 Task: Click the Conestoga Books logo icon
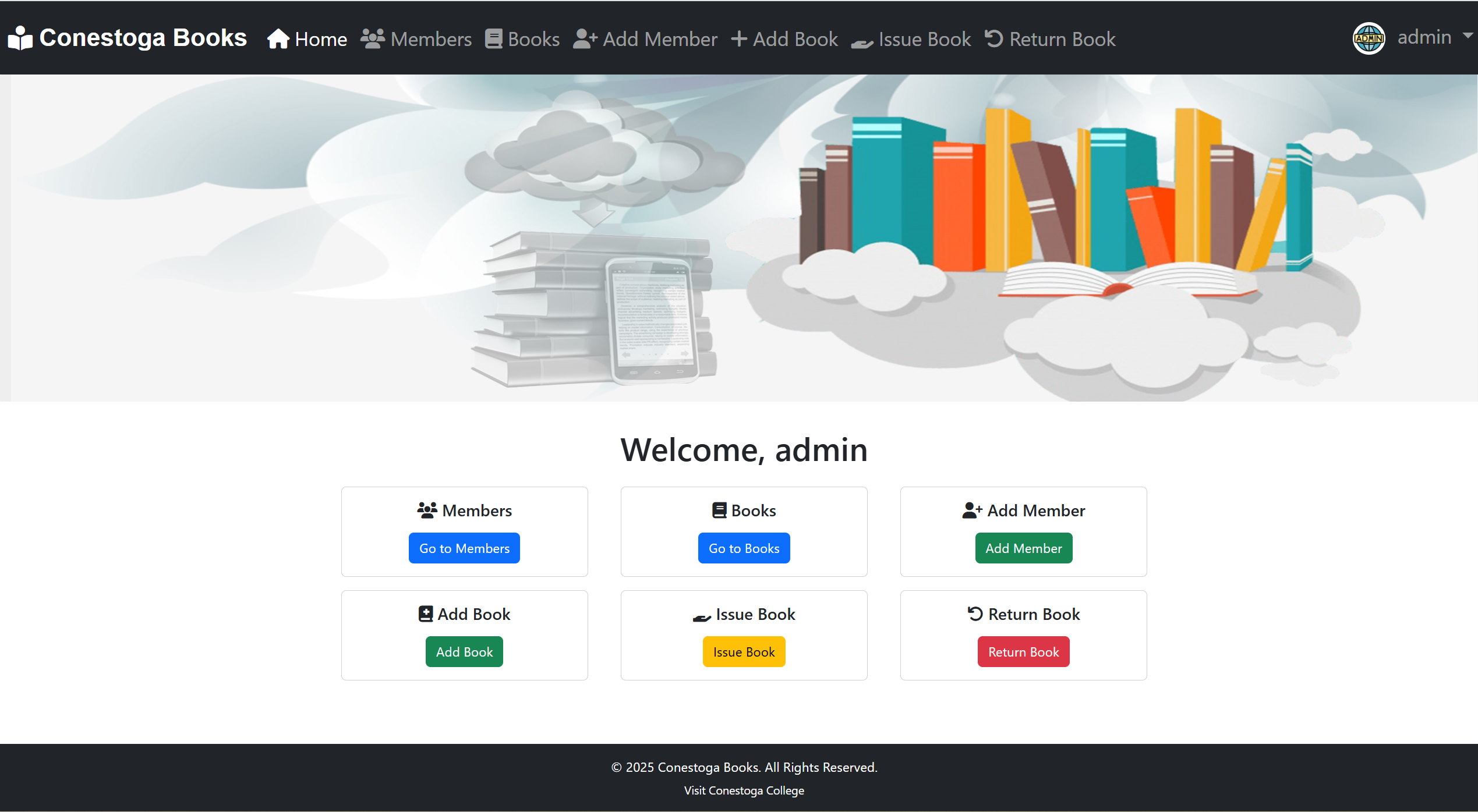[x=20, y=37]
